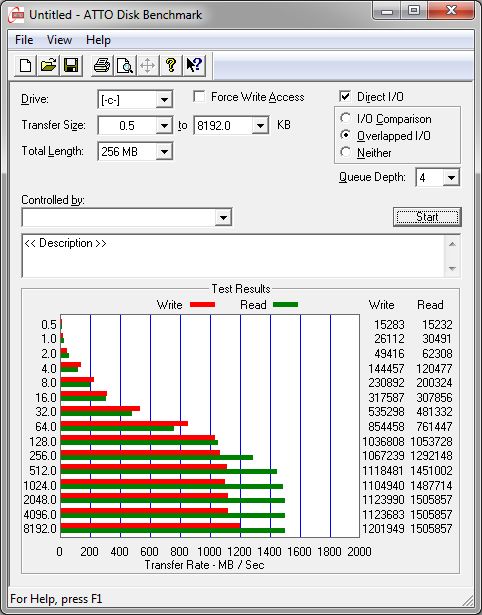The image size is (482, 615).
Task: Activate the context help arrow icon
Action: [x=194, y=65]
